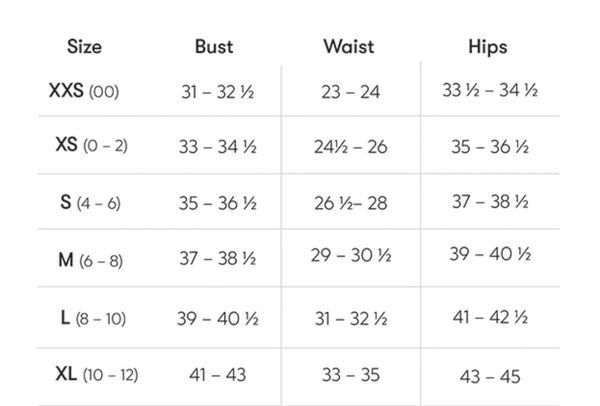Click the XL waist value 33 – 35
The width and height of the screenshot is (600, 406).
point(351,375)
